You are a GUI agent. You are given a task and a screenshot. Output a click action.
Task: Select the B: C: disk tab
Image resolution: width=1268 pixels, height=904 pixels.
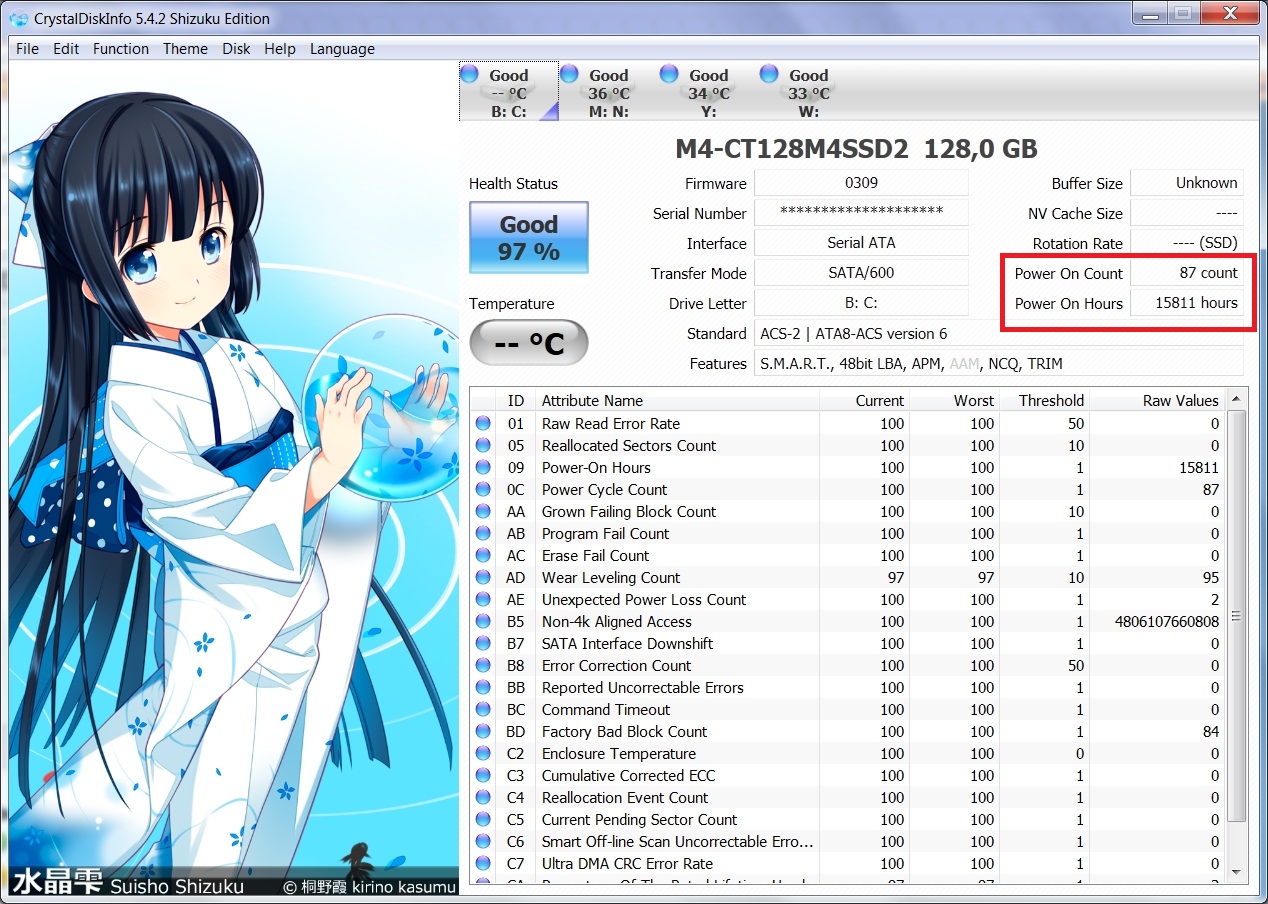509,92
